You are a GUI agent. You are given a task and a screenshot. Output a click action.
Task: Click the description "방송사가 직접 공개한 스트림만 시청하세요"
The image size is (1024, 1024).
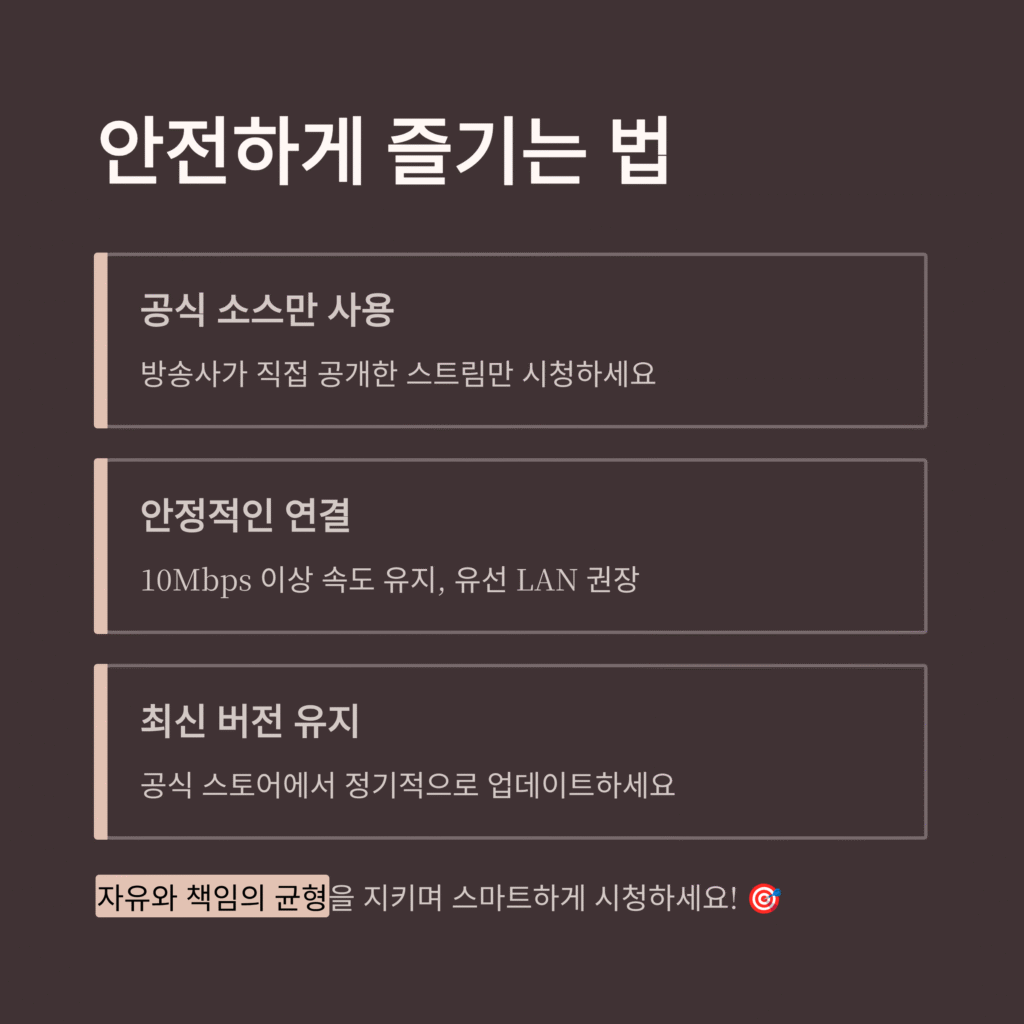[398, 375]
